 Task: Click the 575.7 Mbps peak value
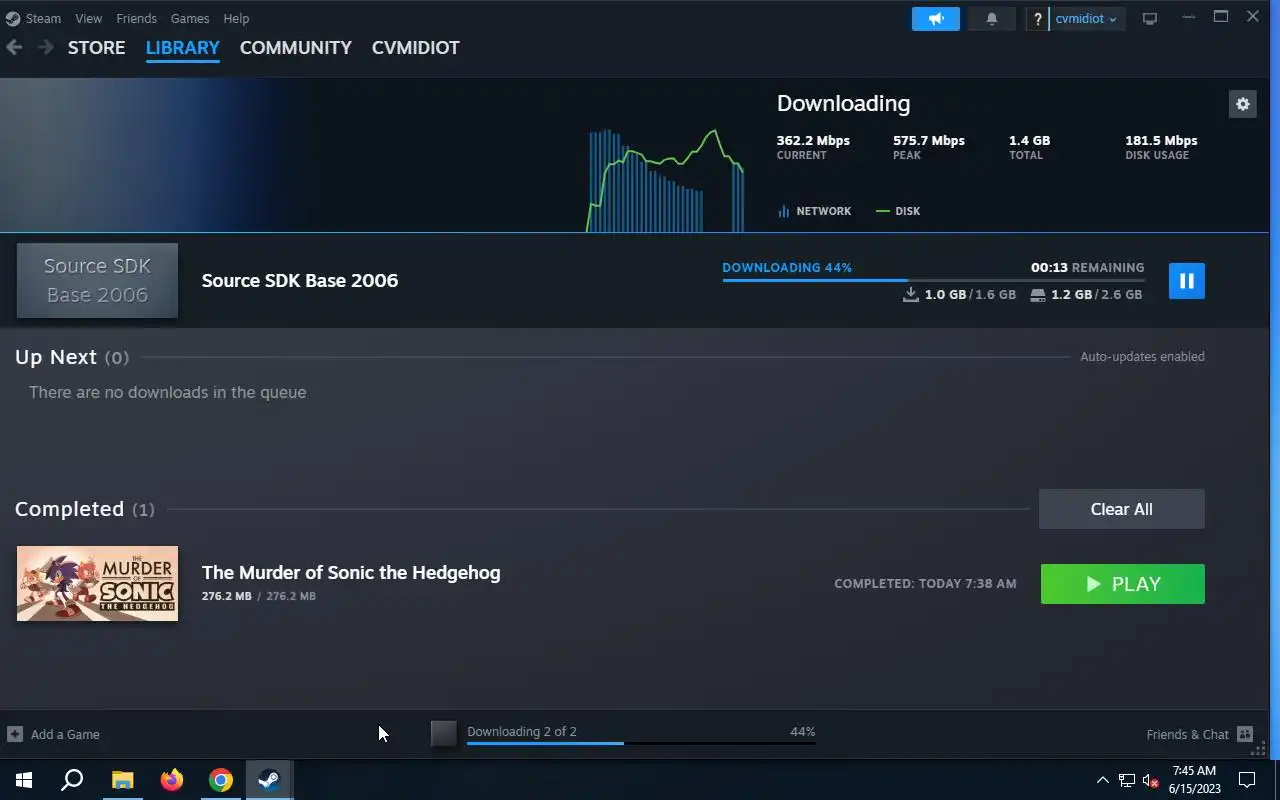point(929,140)
